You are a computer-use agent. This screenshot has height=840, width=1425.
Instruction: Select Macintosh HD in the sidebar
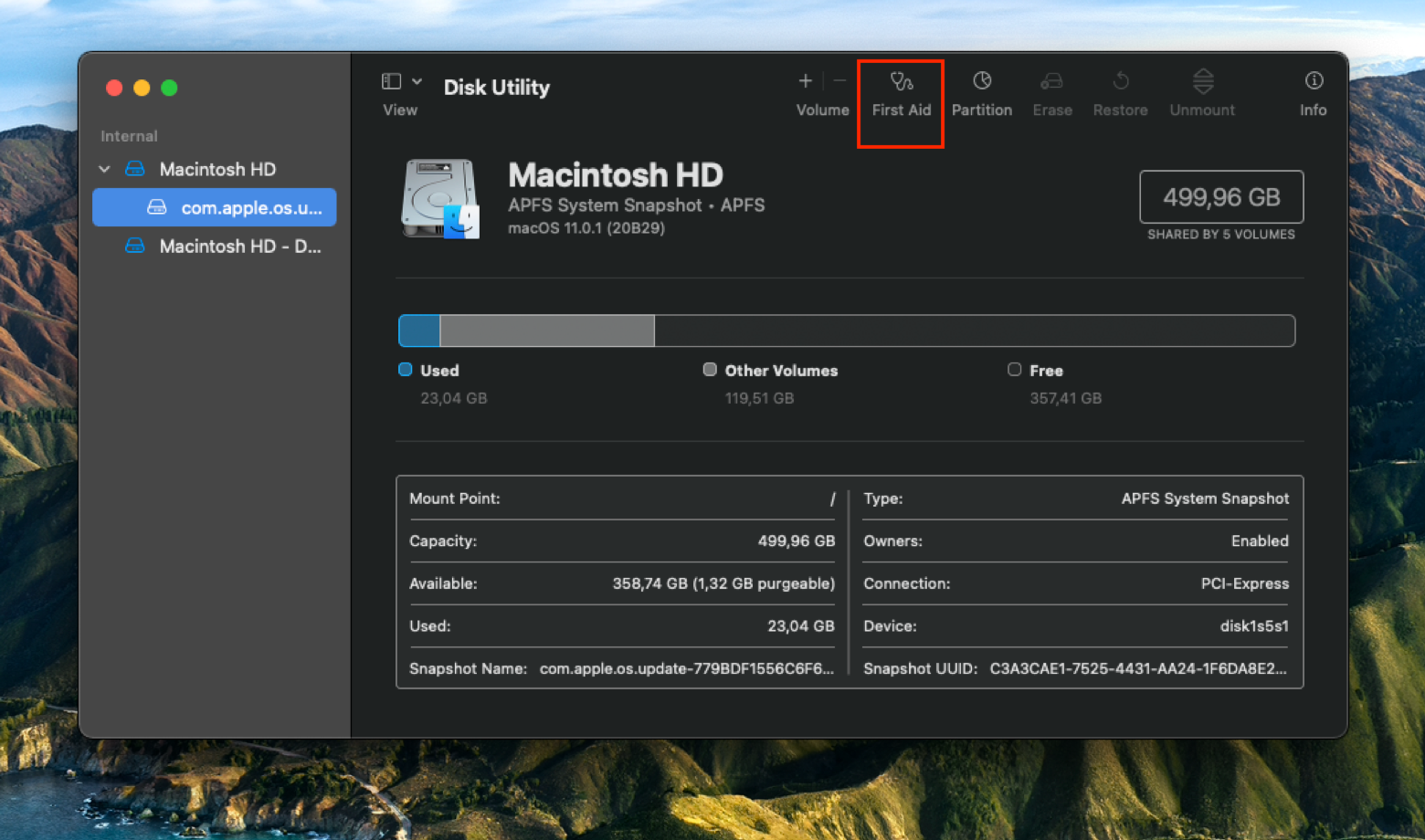[x=217, y=169]
